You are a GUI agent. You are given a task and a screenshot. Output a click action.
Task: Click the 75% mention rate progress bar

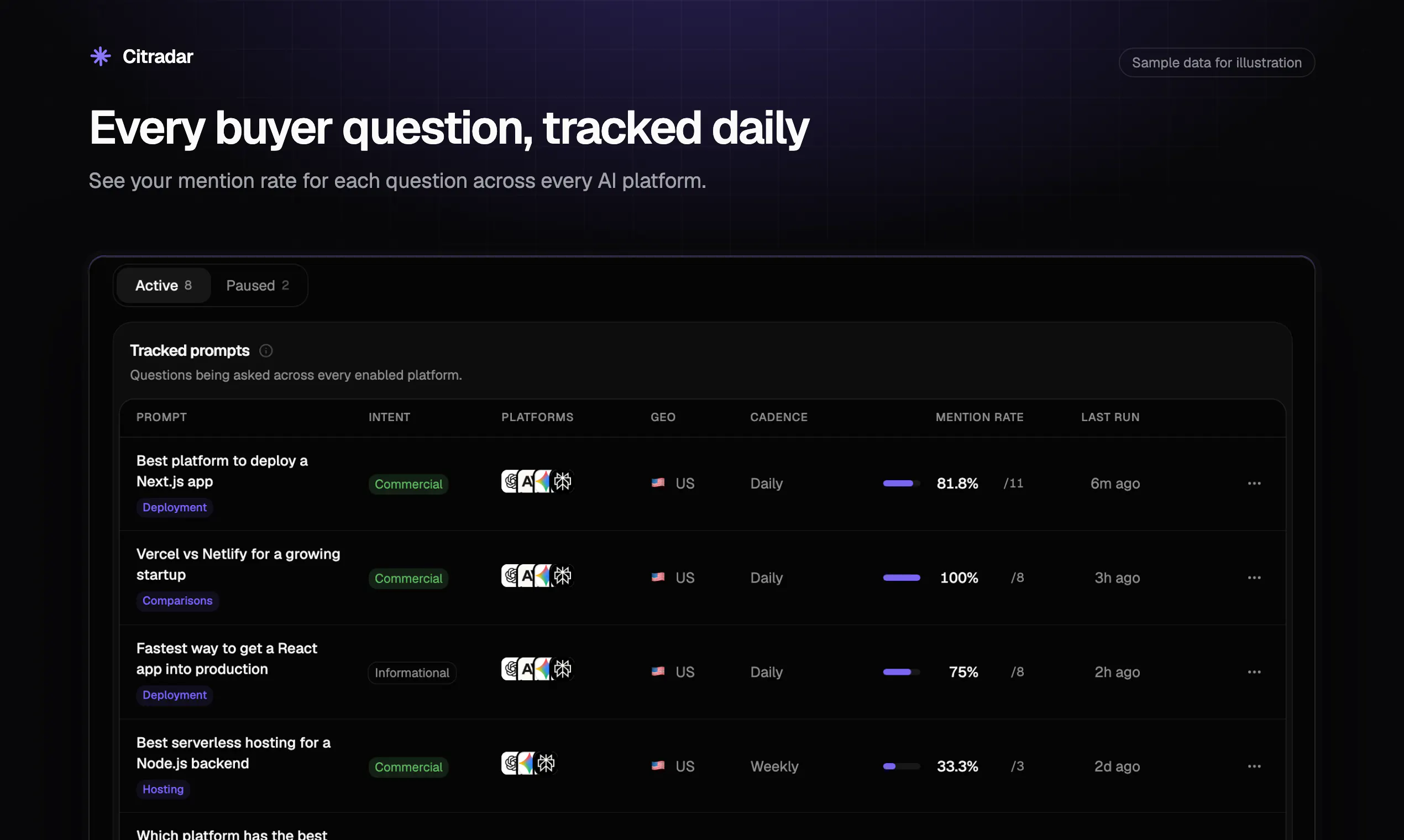(x=902, y=672)
